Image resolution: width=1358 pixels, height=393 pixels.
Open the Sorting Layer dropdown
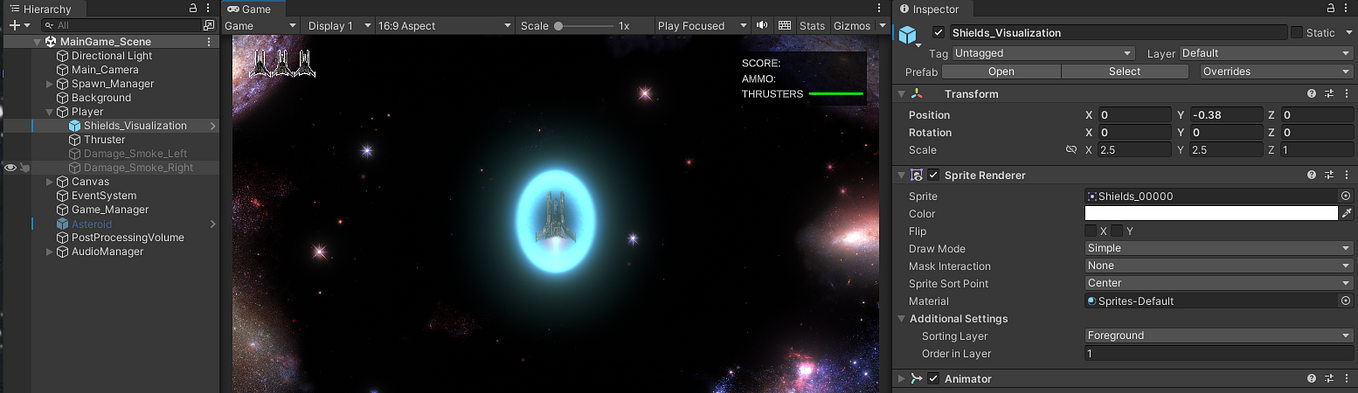tap(1219, 336)
